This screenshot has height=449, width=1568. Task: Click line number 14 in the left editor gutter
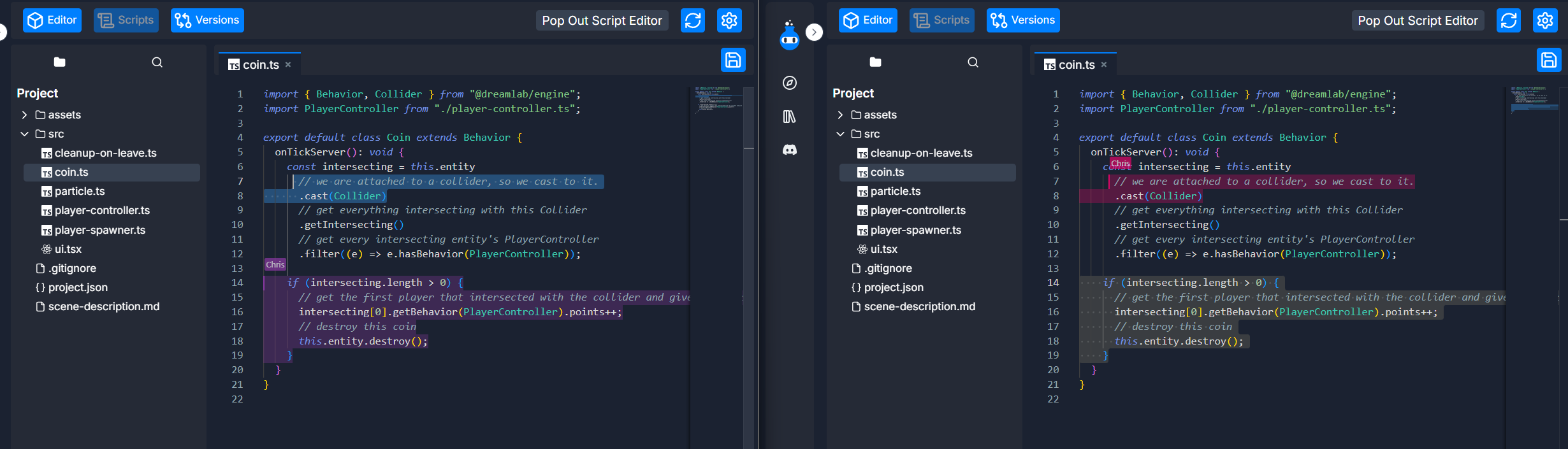237,282
